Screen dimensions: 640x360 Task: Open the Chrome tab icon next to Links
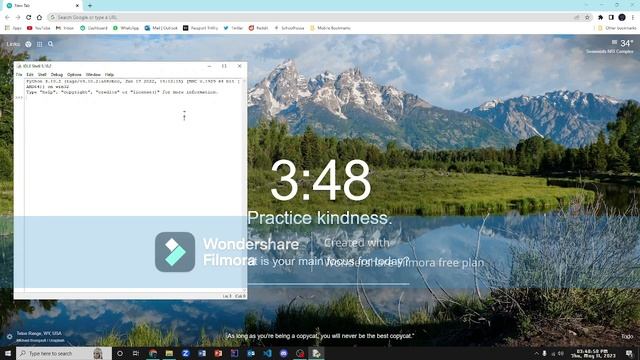pos(28,44)
